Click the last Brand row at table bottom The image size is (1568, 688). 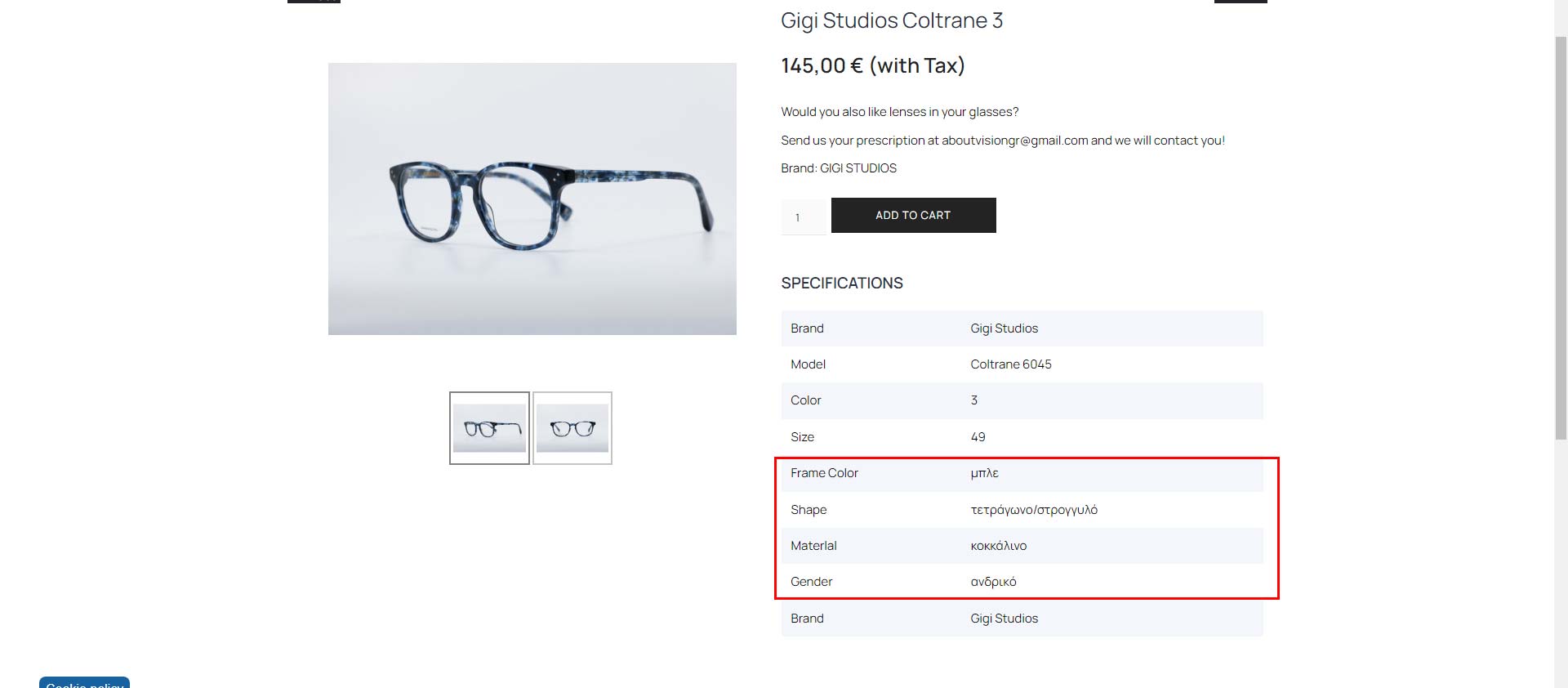coord(1022,619)
